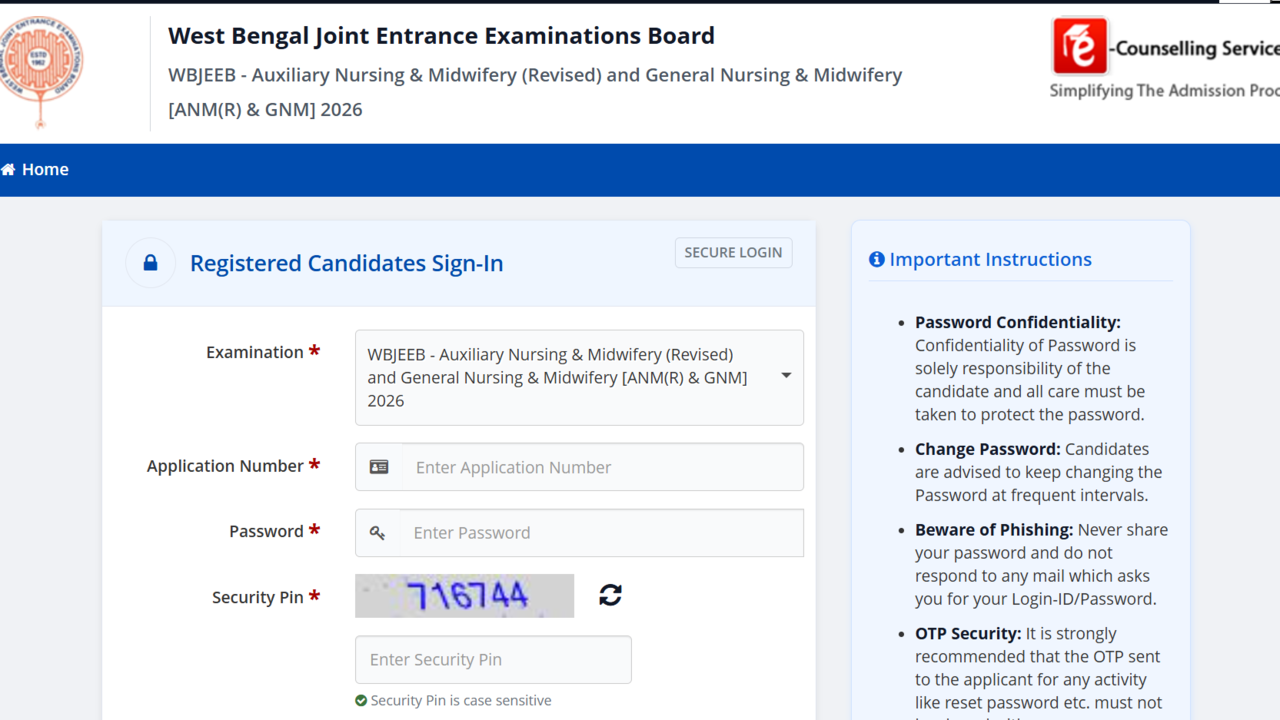Image resolution: width=1280 pixels, height=720 pixels.
Task: Click the key icon before the Password field
Action: (x=377, y=533)
